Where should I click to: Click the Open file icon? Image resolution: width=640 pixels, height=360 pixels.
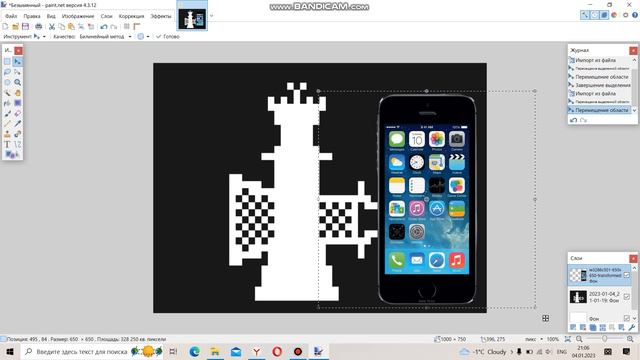[16, 27]
